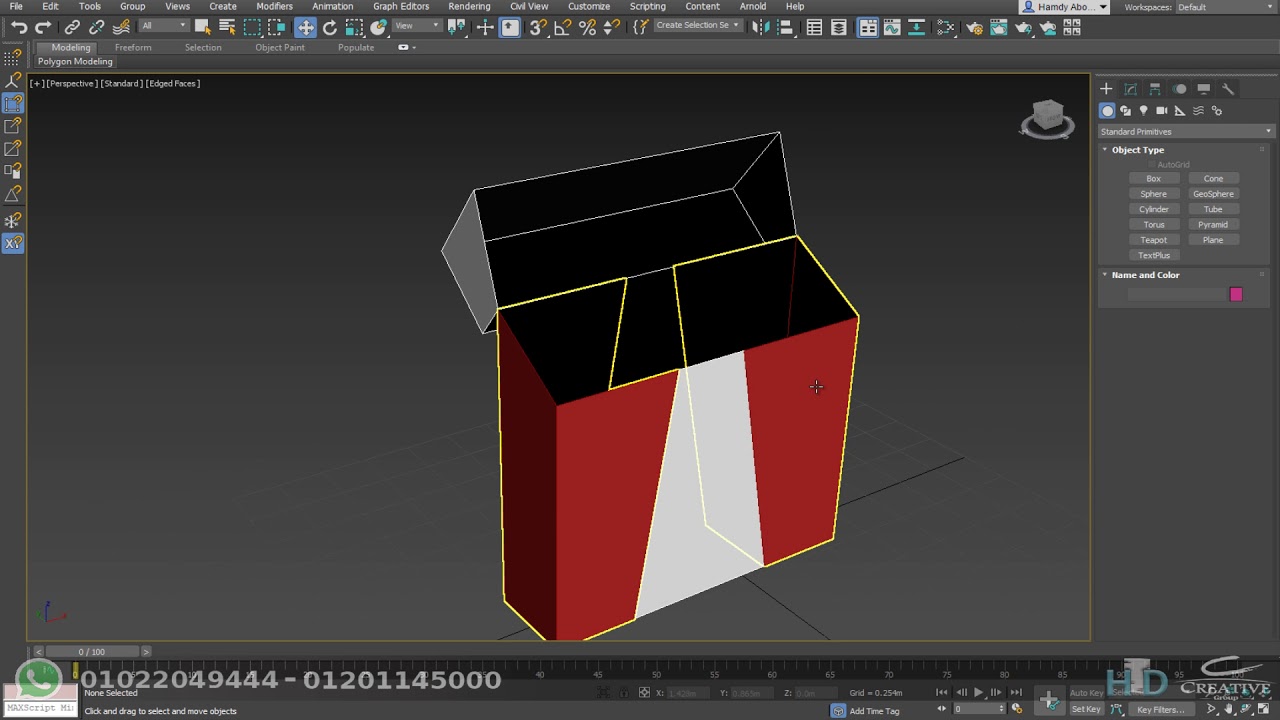
Task: Toggle Window/Crossing selection mode
Action: point(276,28)
